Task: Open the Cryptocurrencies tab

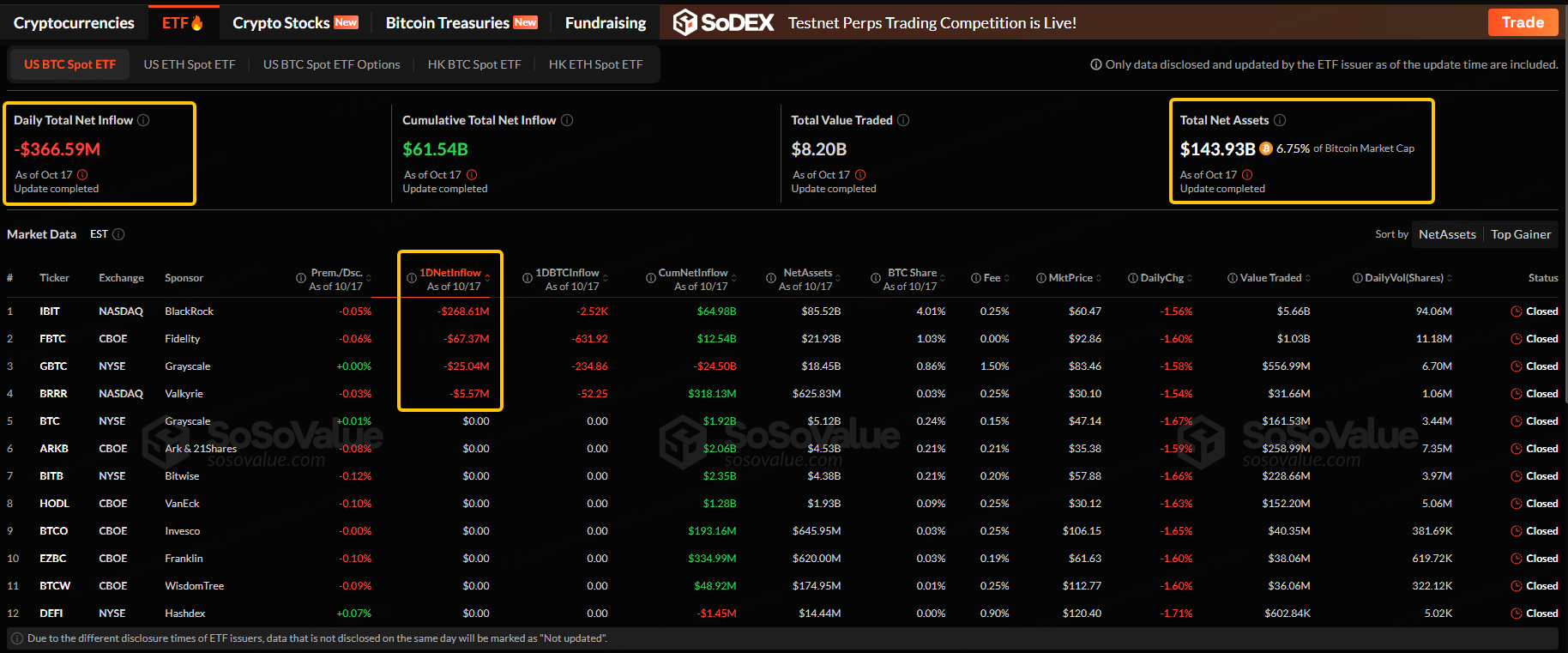Action: 74,23
